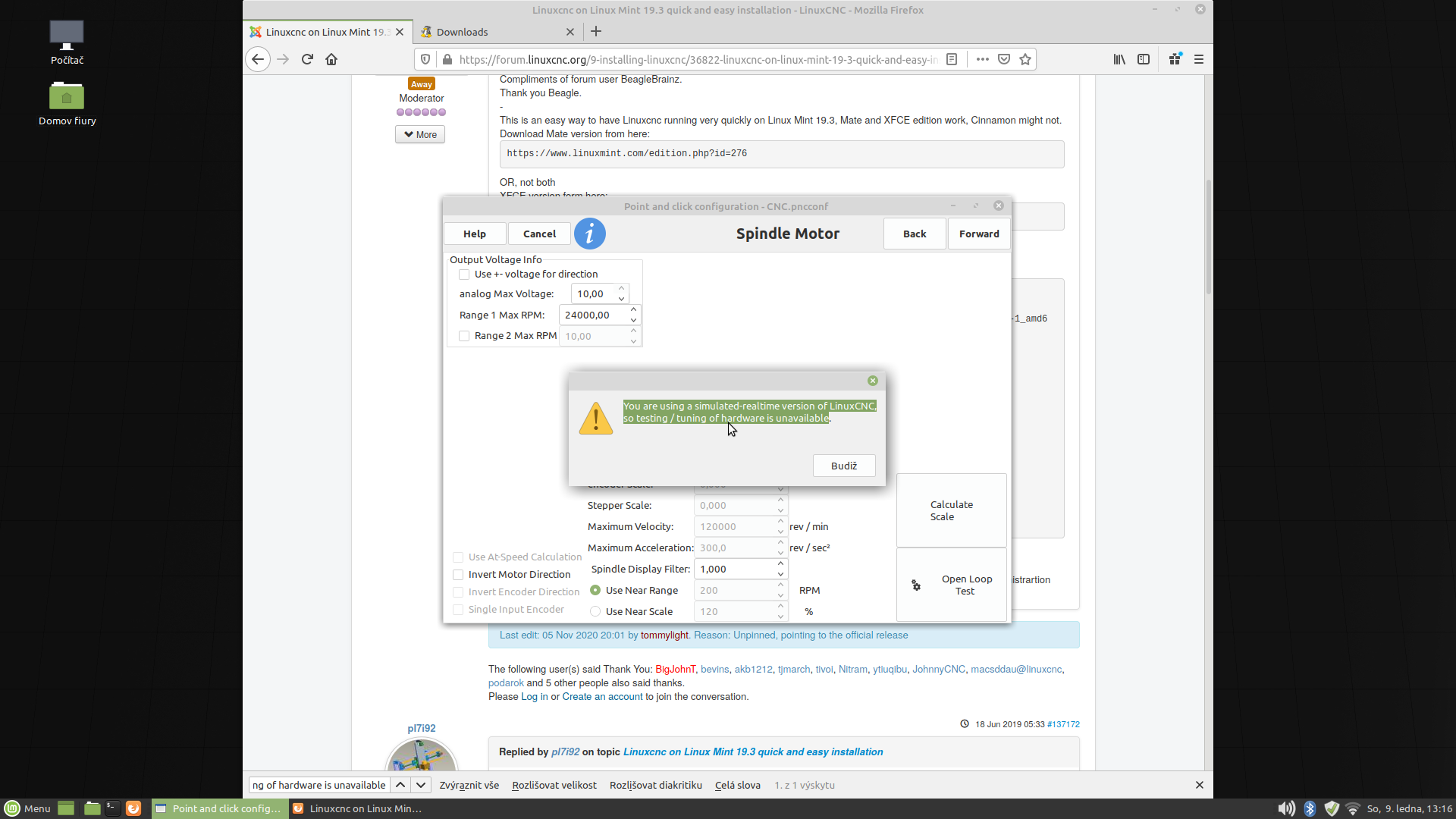The width and height of the screenshot is (1456, 819).
Task: Click the shield update manager tray icon
Action: coord(1332,808)
